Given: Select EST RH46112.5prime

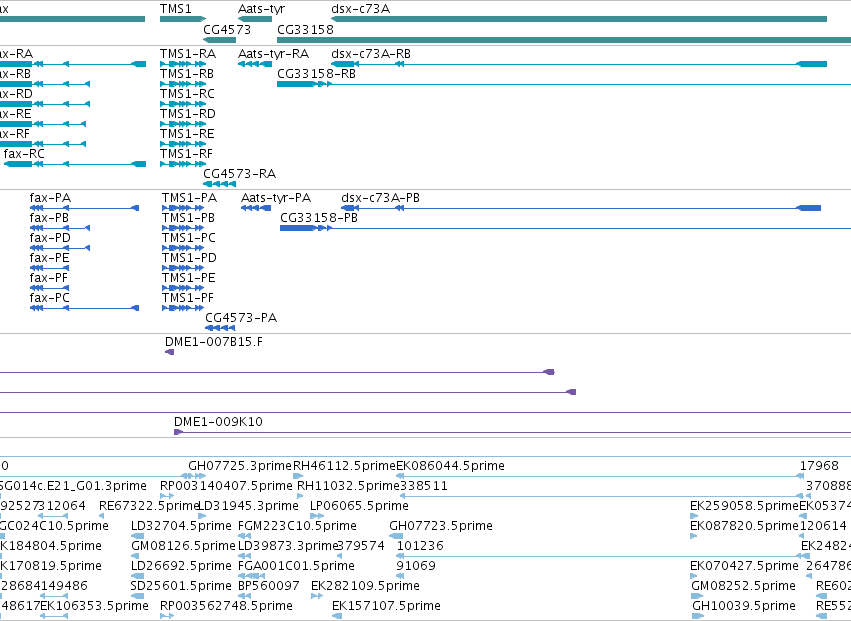Looking at the screenshot, I should click(345, 466).
